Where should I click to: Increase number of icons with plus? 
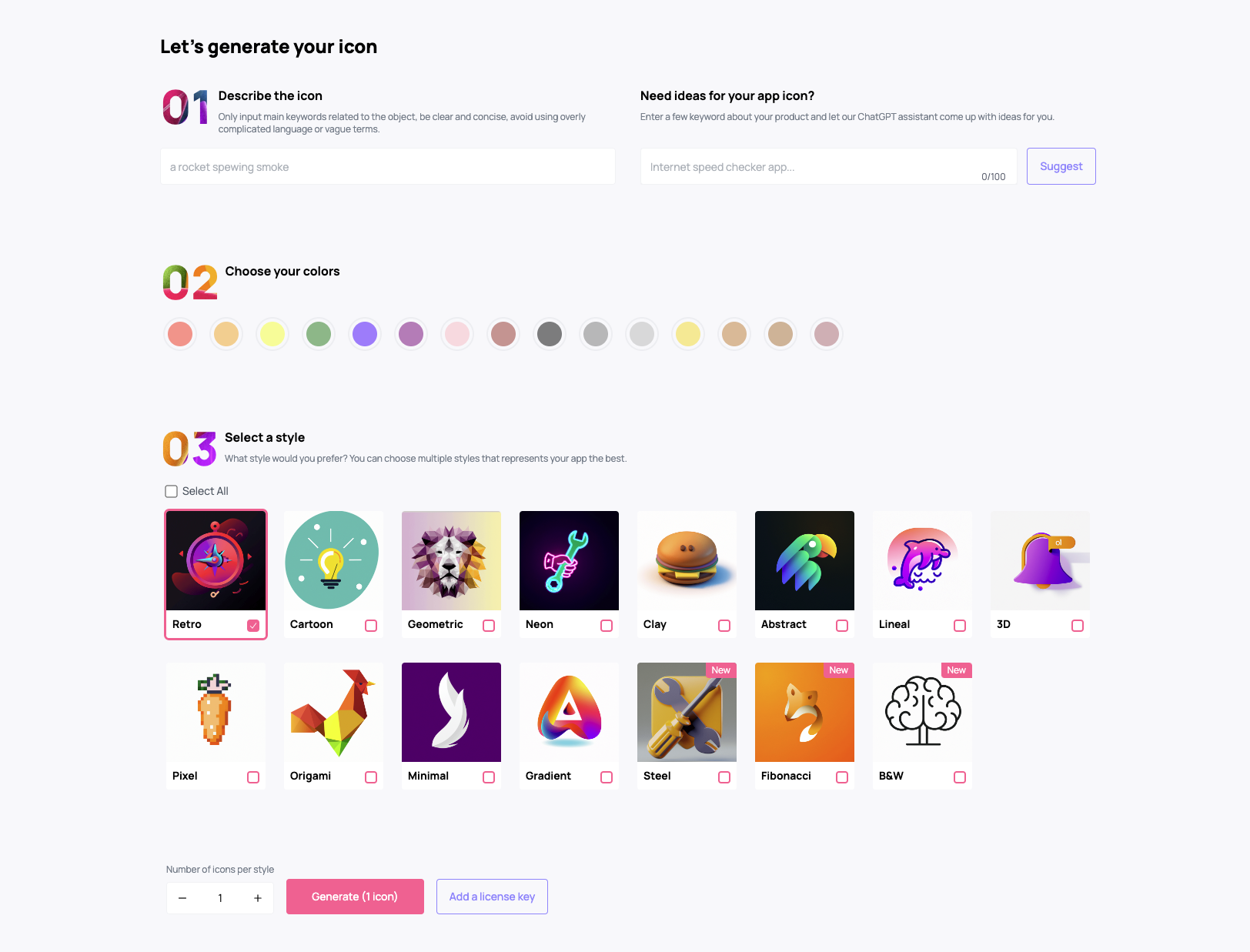pos(258,898)
